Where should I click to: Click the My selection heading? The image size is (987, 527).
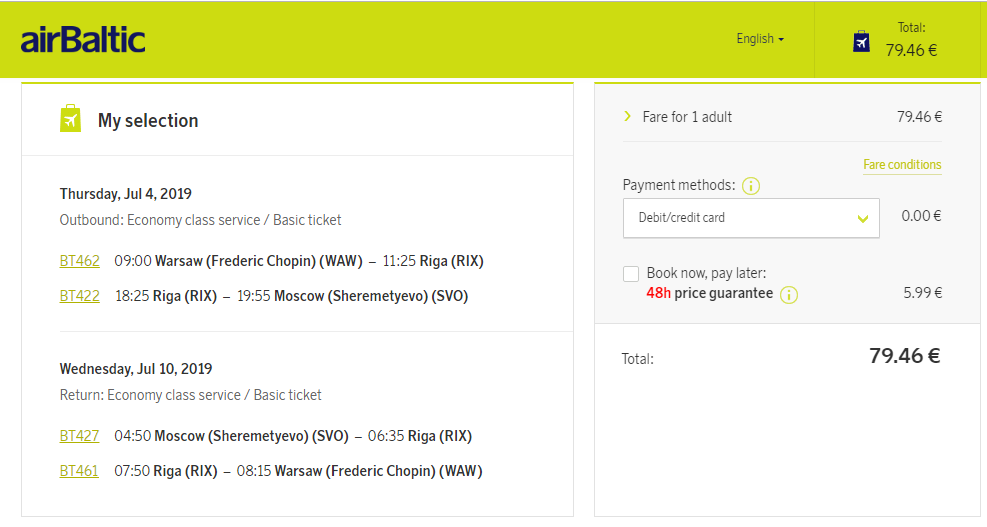(148, 120)
